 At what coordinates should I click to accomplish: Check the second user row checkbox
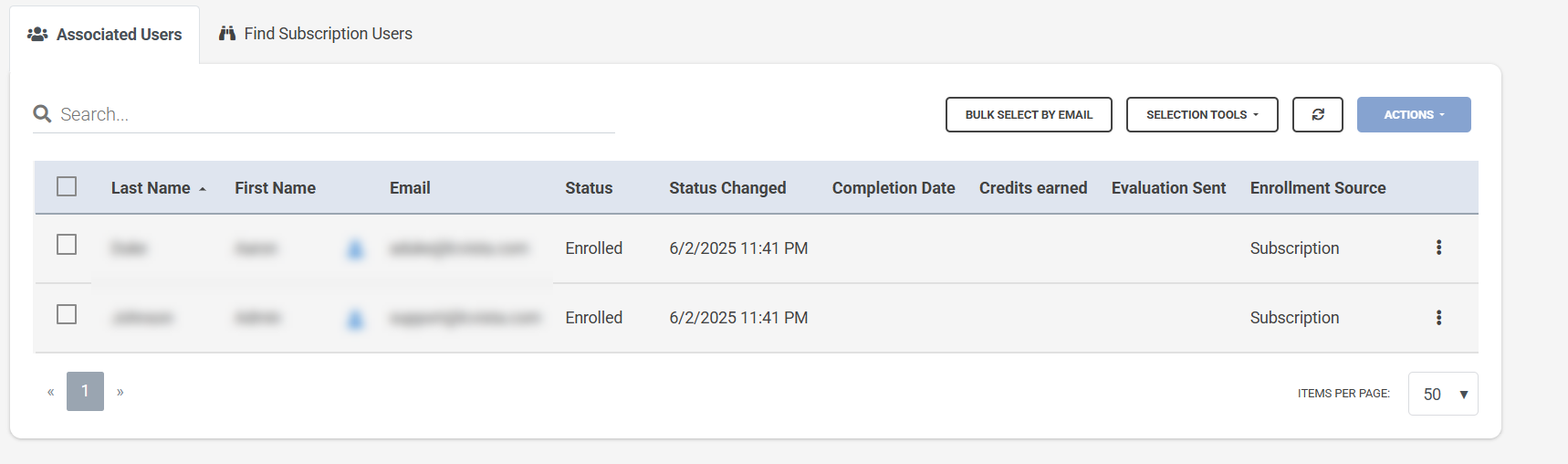pos(67,314)
